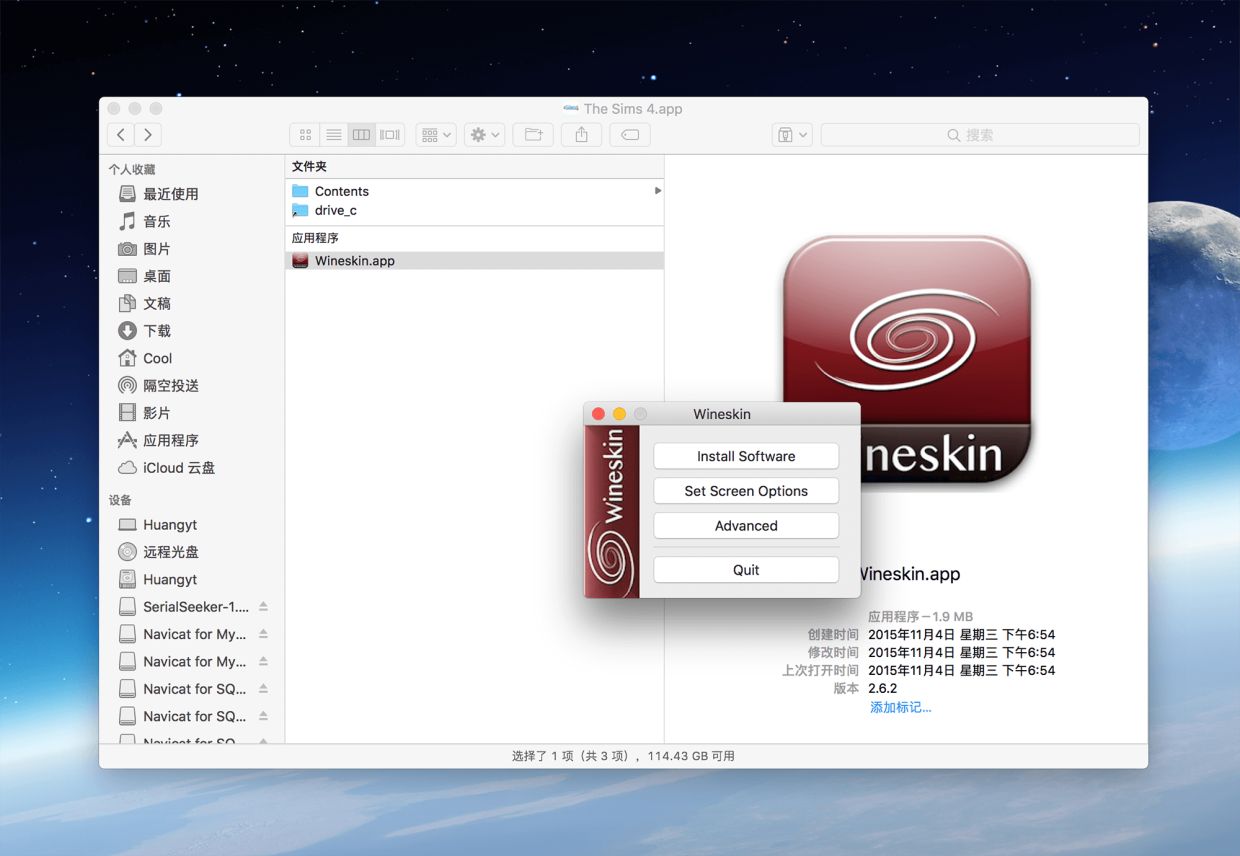Open iCloud 云盘 in the sidebar

coord(179,467)
